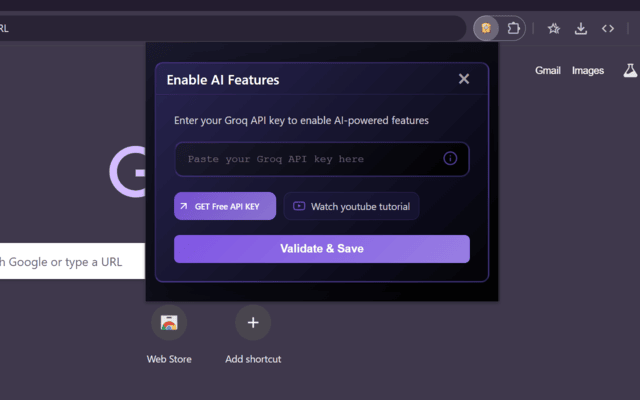Image resolution: width=640 pixels, height=400 pixels.
Task: Open the Labs flask icon
Action: [630, 71]
